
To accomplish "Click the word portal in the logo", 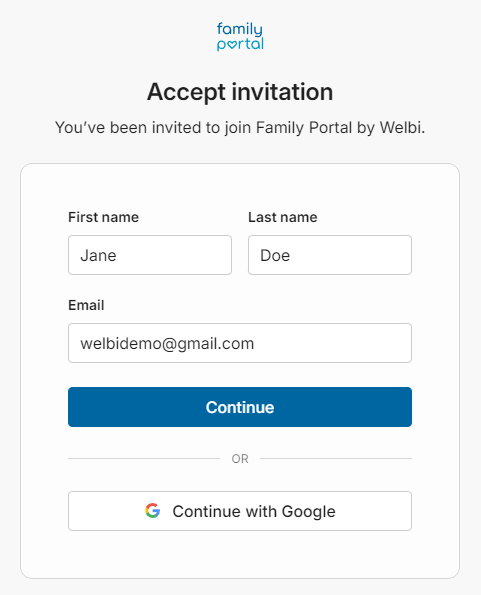I will coord(240,44).
